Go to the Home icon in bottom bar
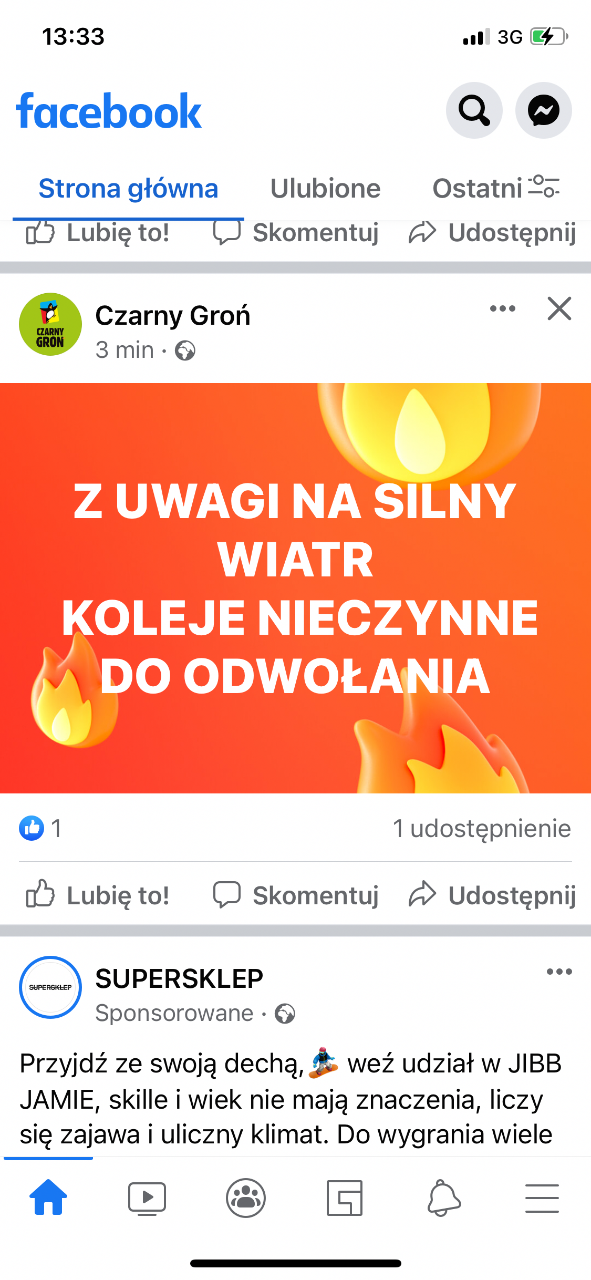Screen dimensions: 591x1280 (48, 1197)
